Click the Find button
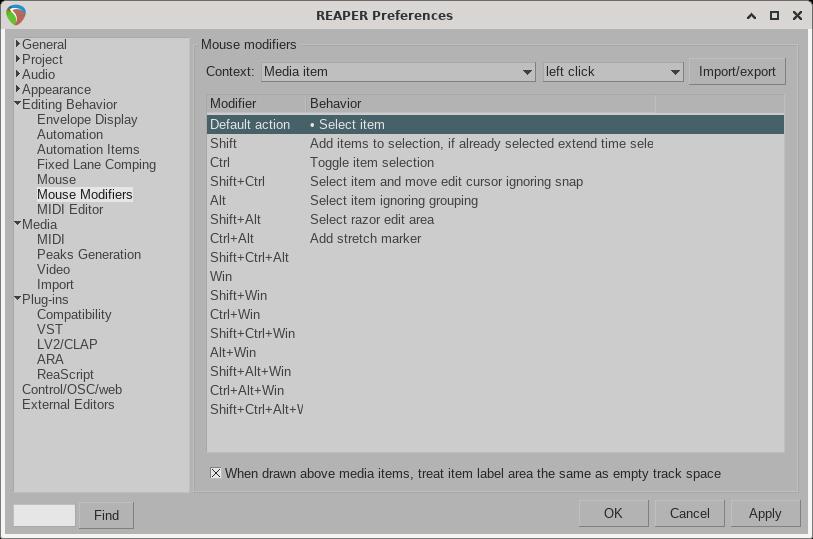Image resolution: width=813 pixels, height=539 pixels. pyautogui.click(x=106, y=515)
